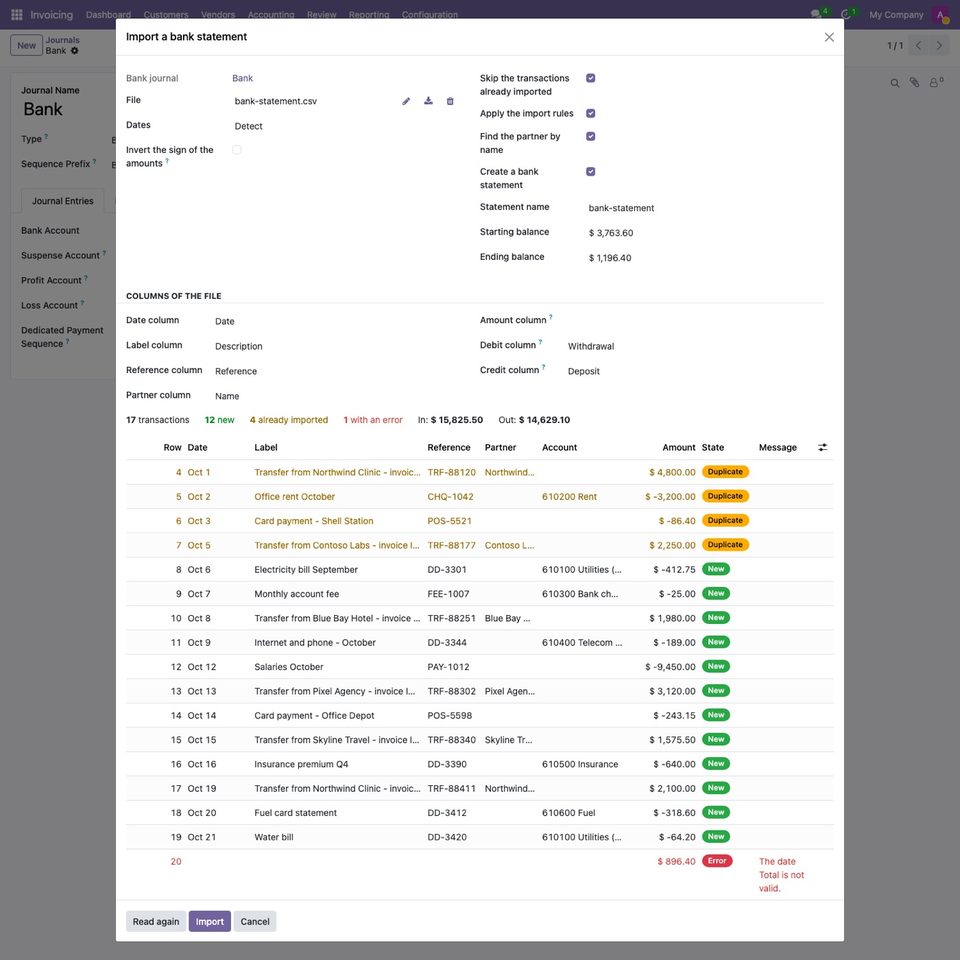This screenshot has width=960, height=960.
Task: Click the Cancel button
Action: (x=255, y=921)
